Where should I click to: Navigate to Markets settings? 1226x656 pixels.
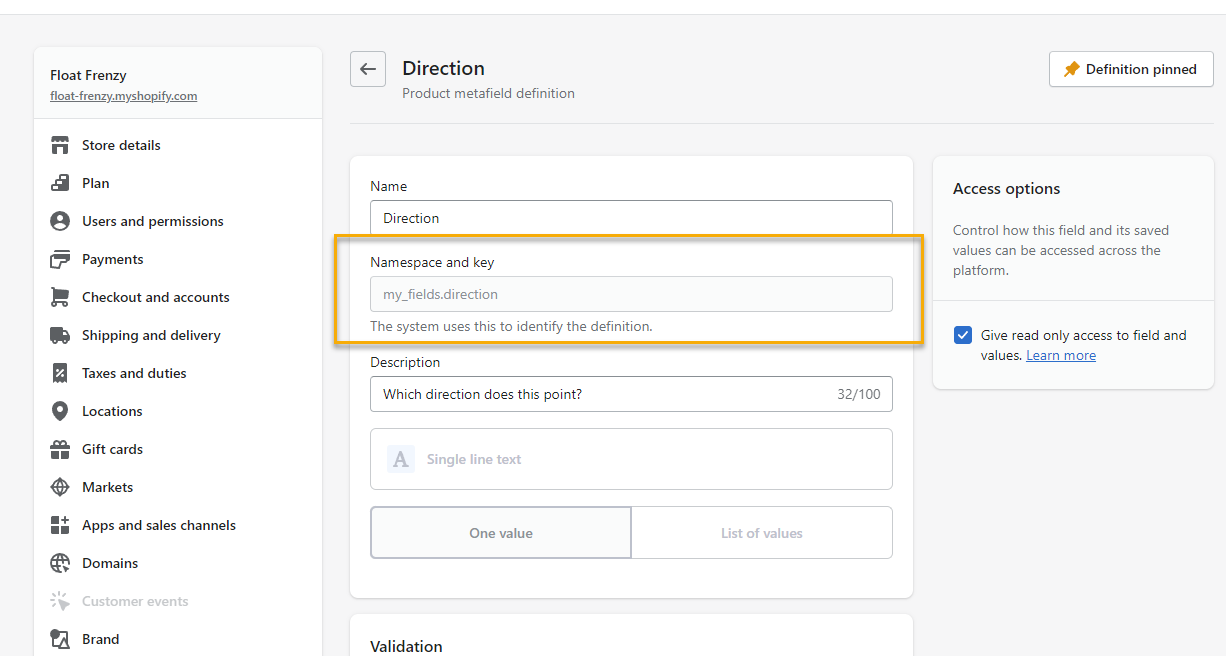point(107,487)
